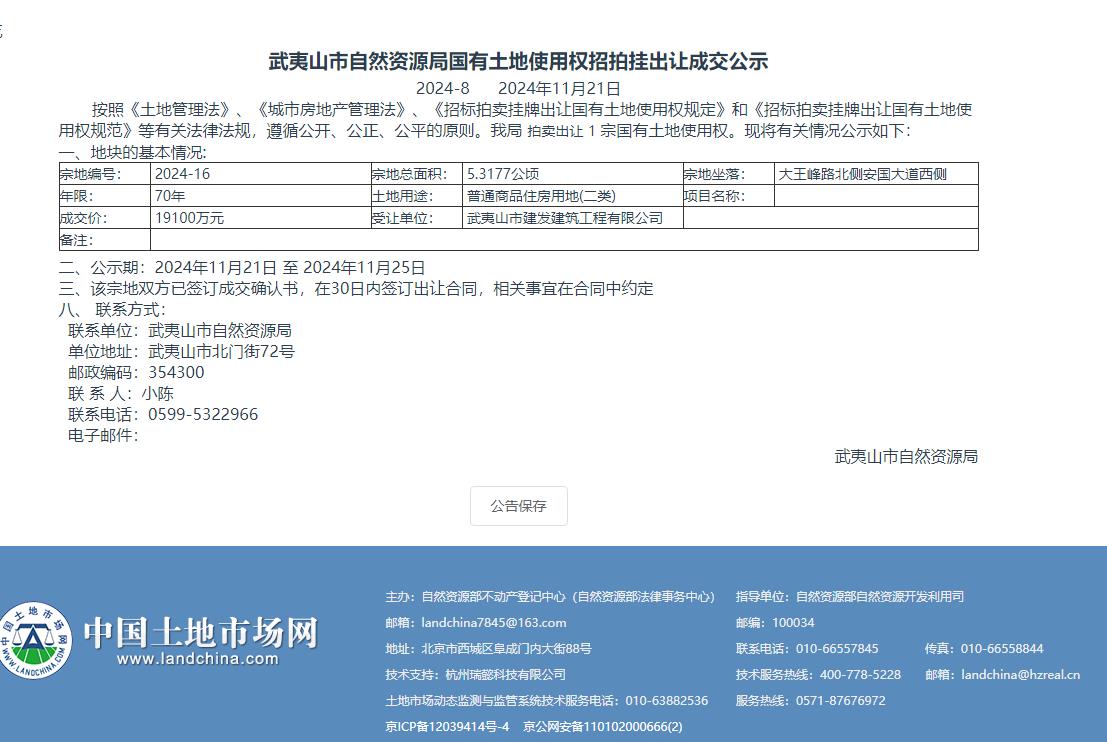Click the 一、地块的基本情况 heading
Image resolution: width=1107 pixels, height=742 pixels.
(x=133, y=152)
